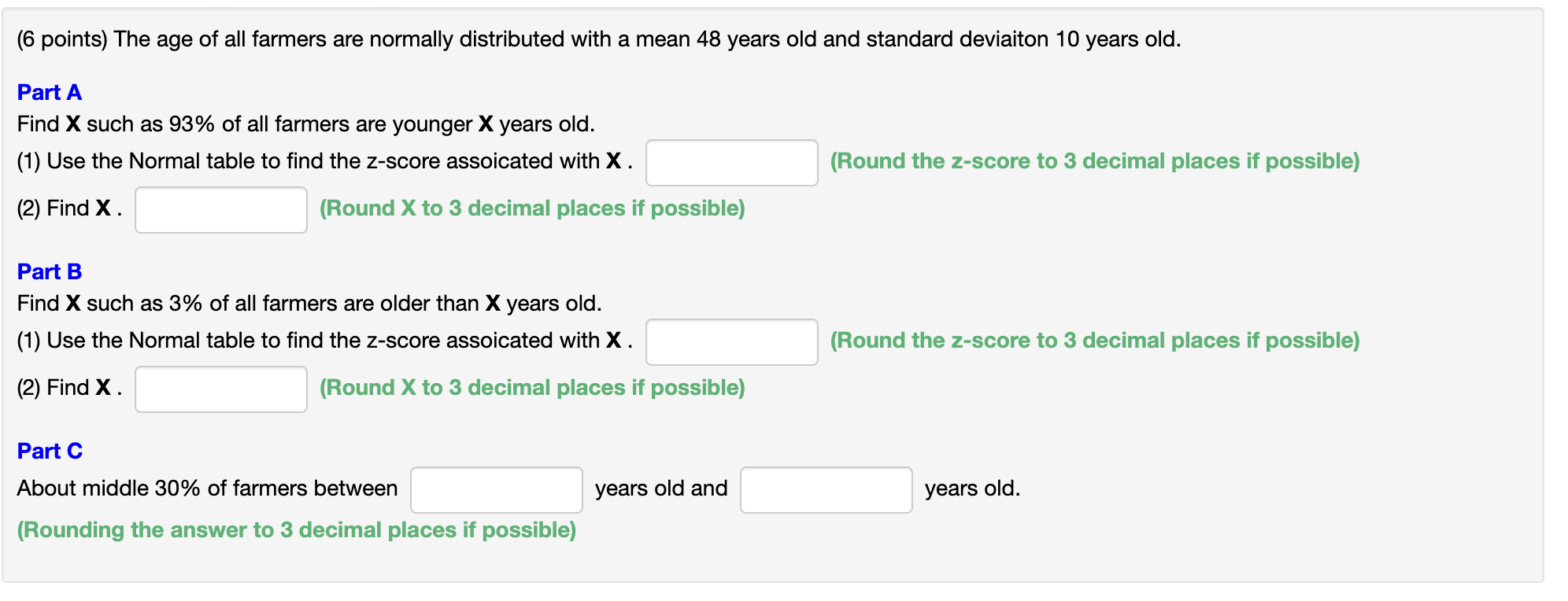Image resolution: width=1568 pixels, height=601 pixels.
Task: Select the Part B heading
Action: pos(49,271)
